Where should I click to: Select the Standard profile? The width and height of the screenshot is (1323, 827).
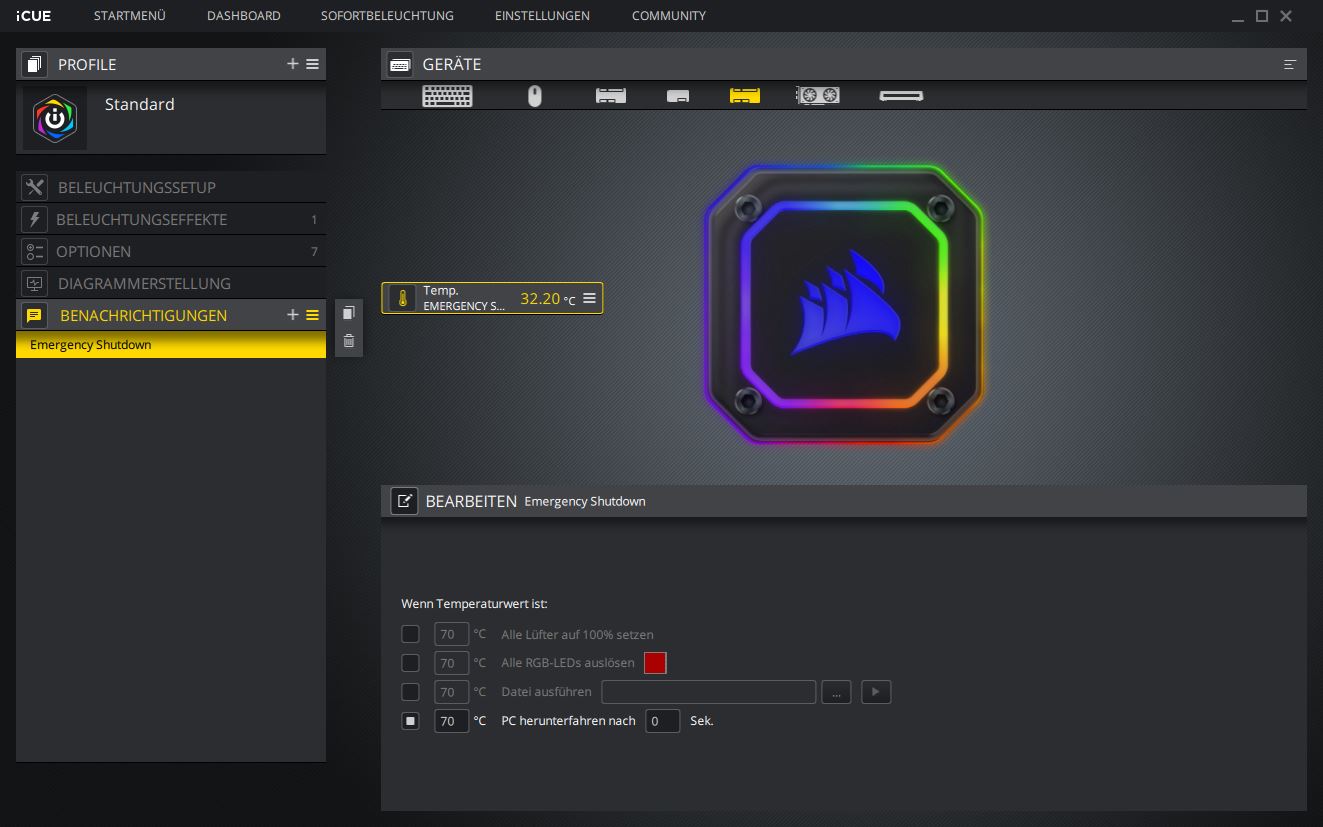[171, 118]
